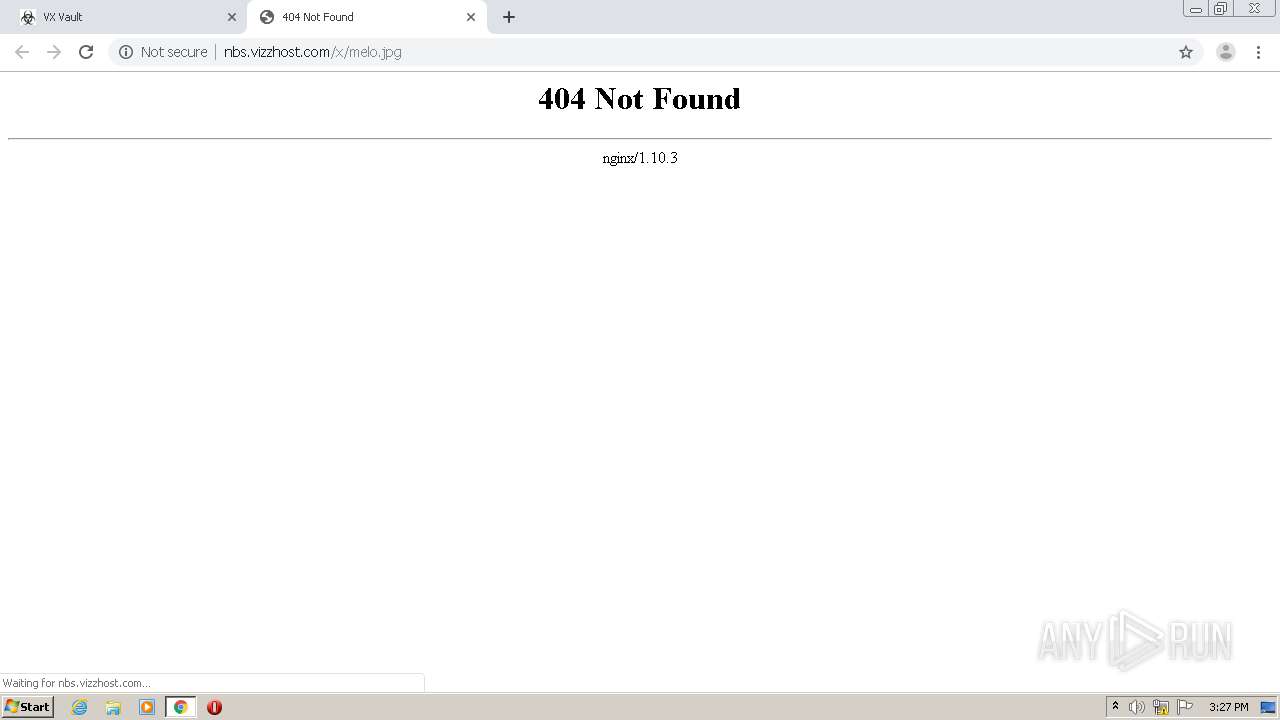This screenshot has width=1280, height=720.
Task: Click the Not secure label
Action: click(x=174, y=52)
